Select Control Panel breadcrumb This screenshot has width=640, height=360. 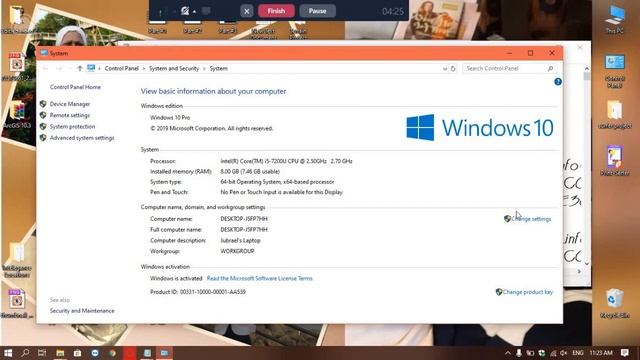tap(122, 69)
